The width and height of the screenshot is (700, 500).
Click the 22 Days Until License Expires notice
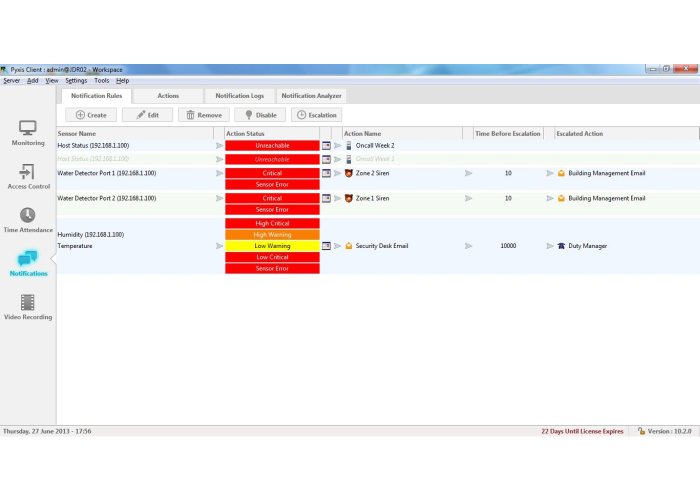pos(582,431)
